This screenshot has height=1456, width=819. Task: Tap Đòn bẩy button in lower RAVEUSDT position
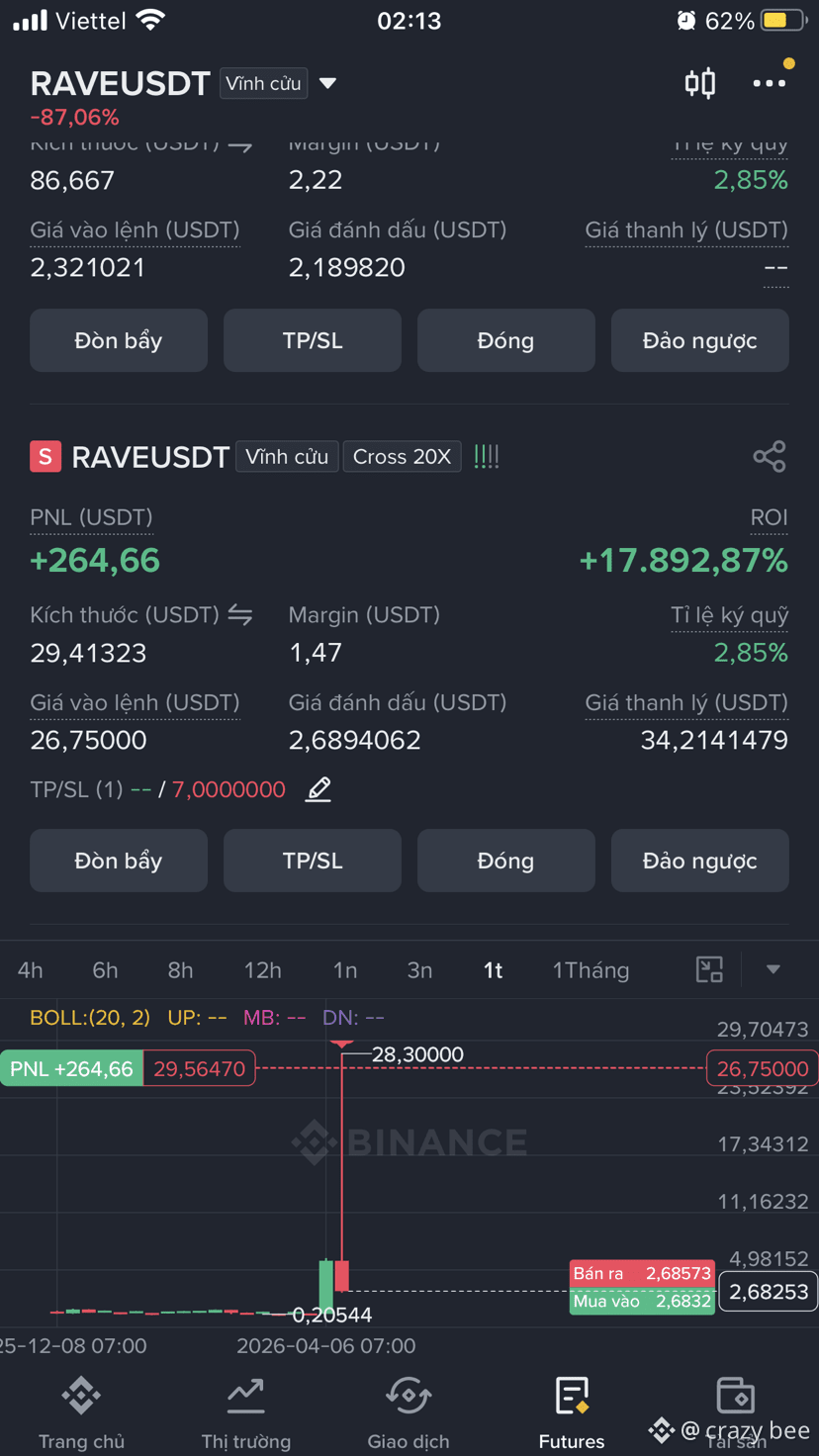(x=119, y=861)
